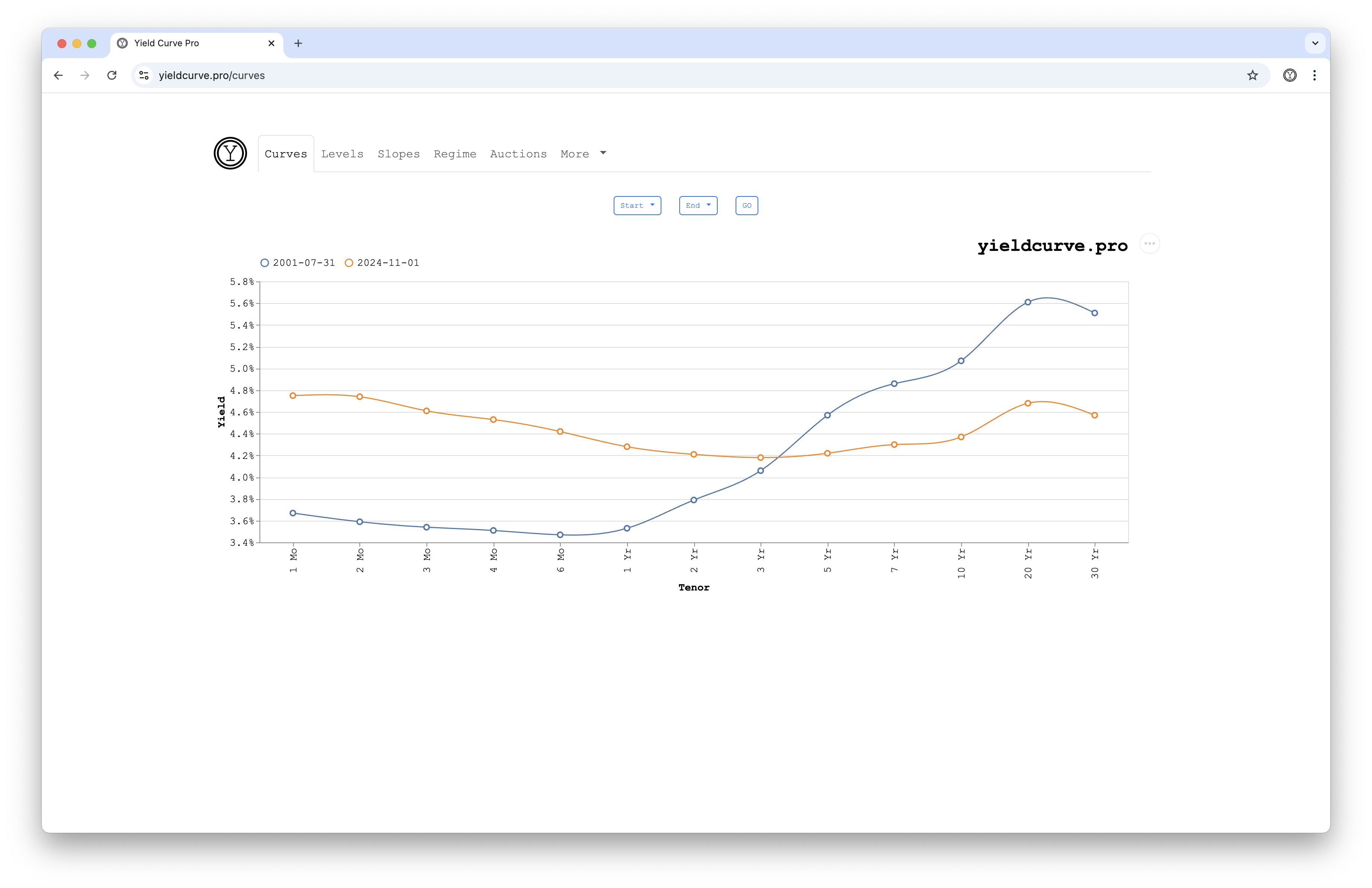1372x888 pixels.
Task: Click the orange 3 Mo data point
Action: coord(427,411)
